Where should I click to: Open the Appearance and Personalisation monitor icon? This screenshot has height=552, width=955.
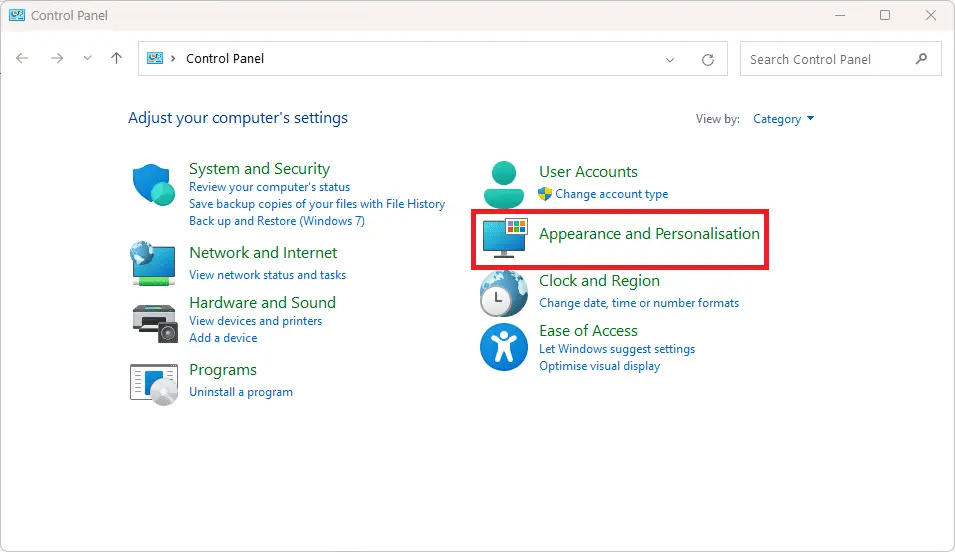point(505,238)
